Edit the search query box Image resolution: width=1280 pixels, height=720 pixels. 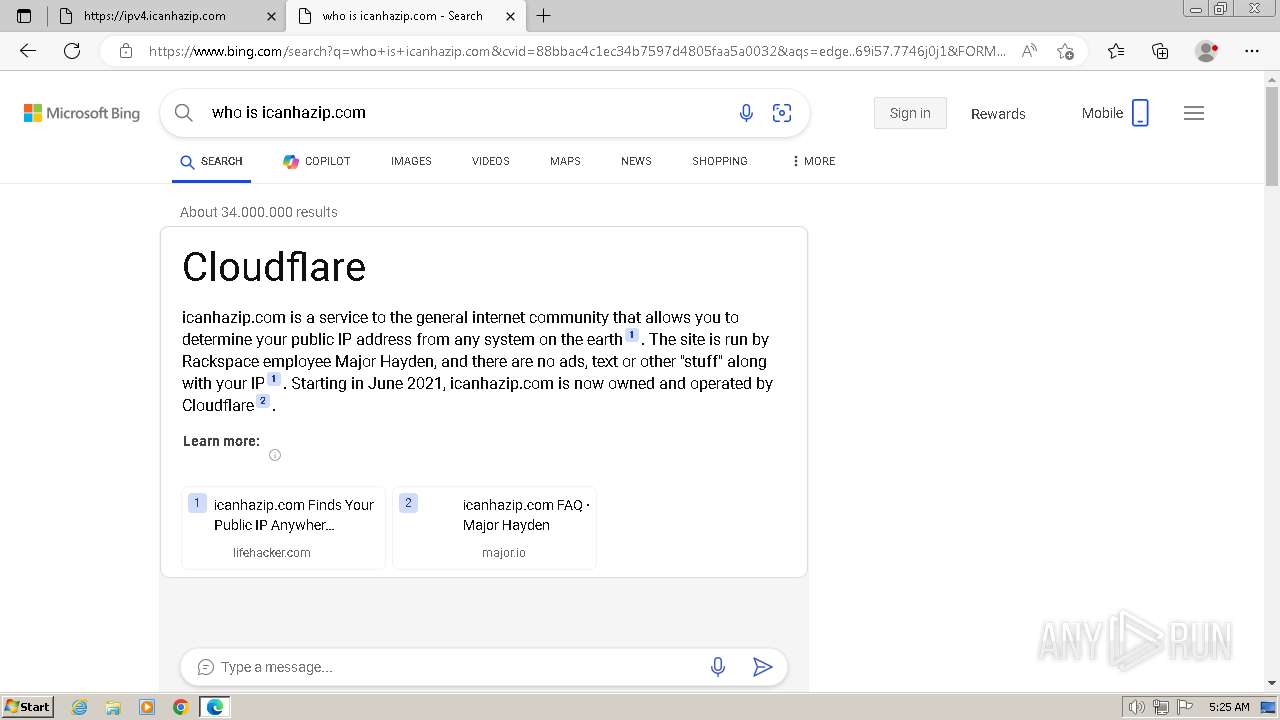[x=465, y=113]
